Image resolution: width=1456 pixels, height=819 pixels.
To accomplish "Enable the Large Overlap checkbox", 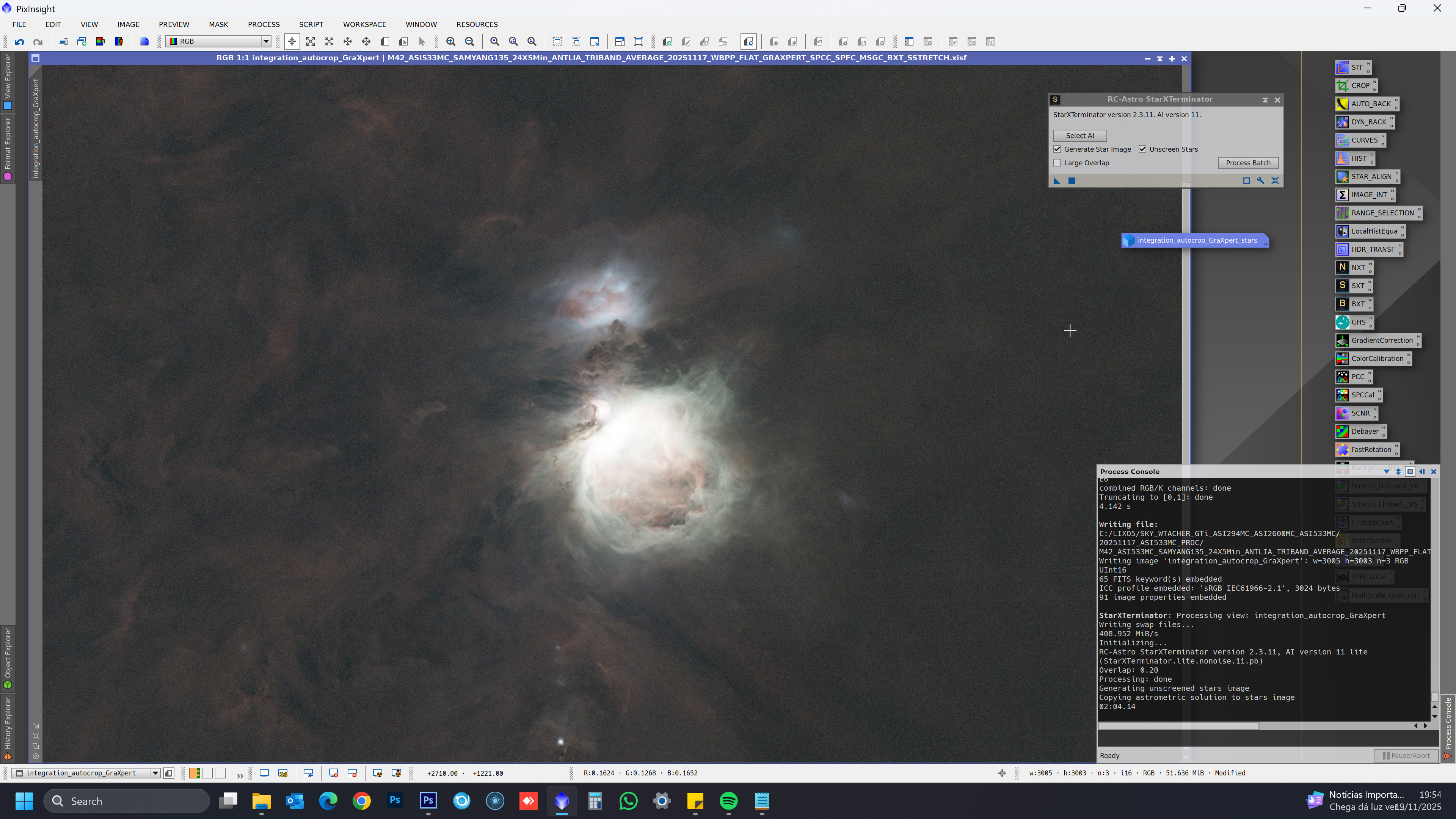I will pyautogui.click(x=1057, y=163).
